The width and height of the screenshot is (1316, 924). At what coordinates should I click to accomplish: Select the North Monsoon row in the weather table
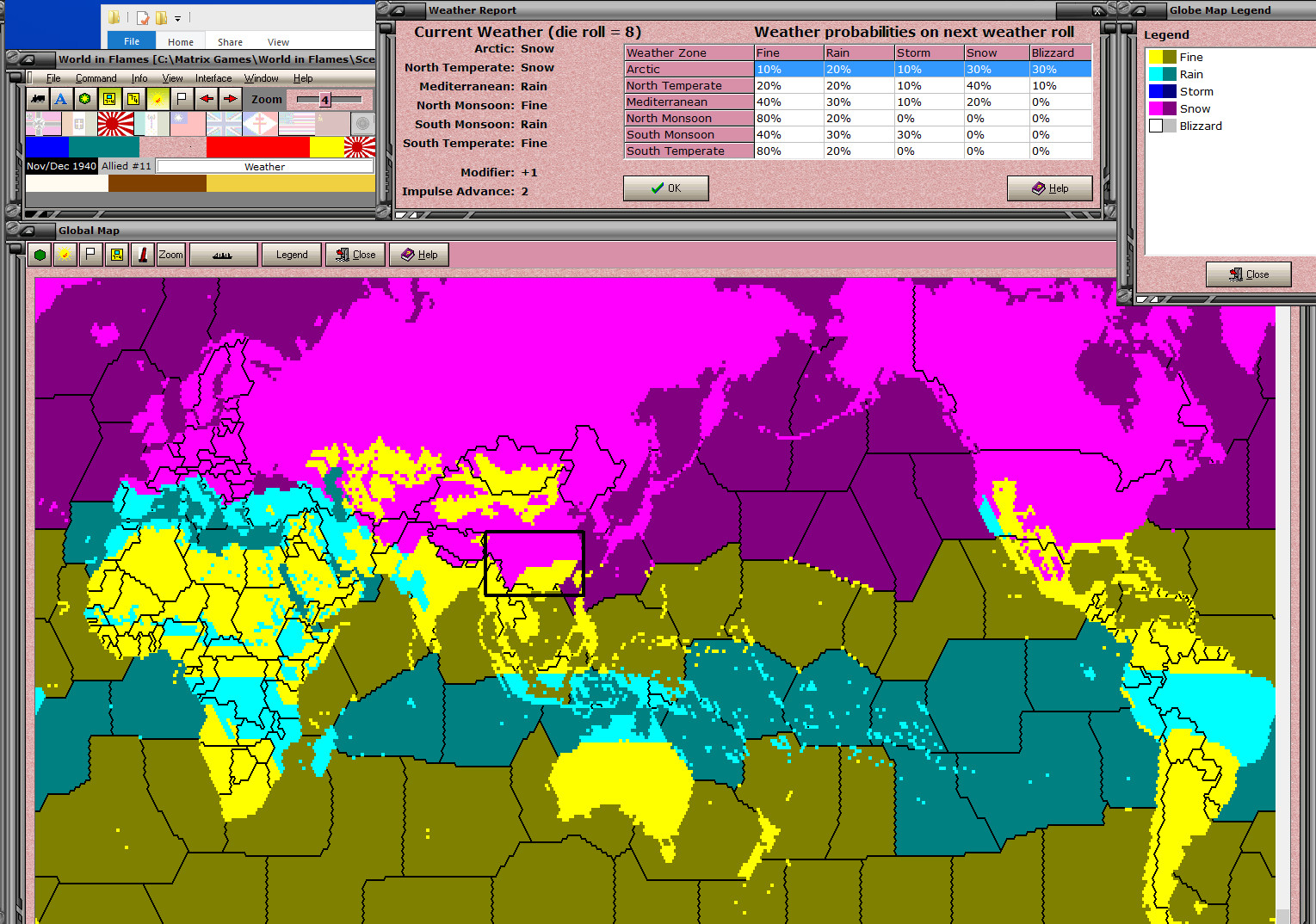coord(858,118)
